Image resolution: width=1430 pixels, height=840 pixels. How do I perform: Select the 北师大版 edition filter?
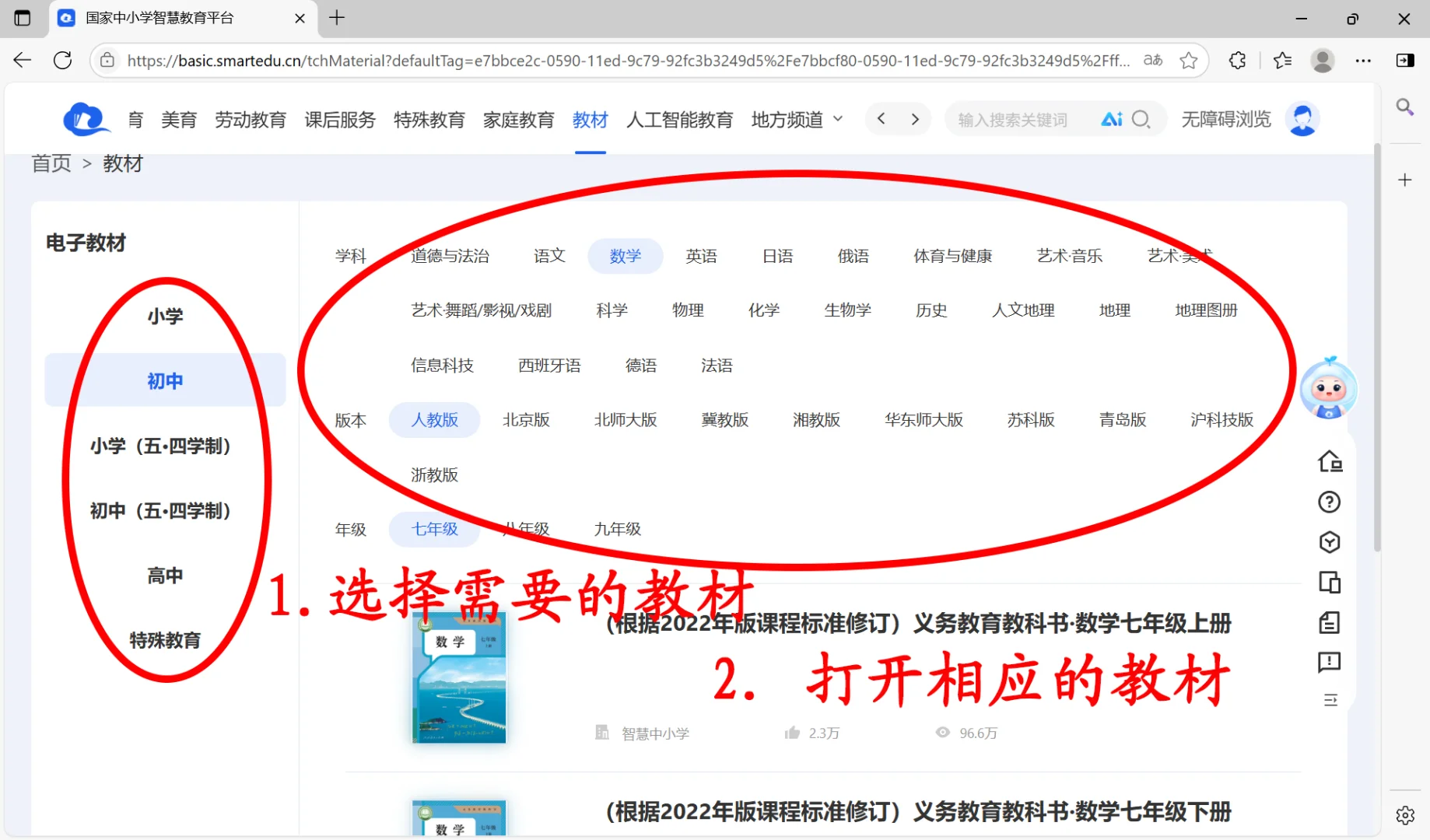[x=626, y=420]
